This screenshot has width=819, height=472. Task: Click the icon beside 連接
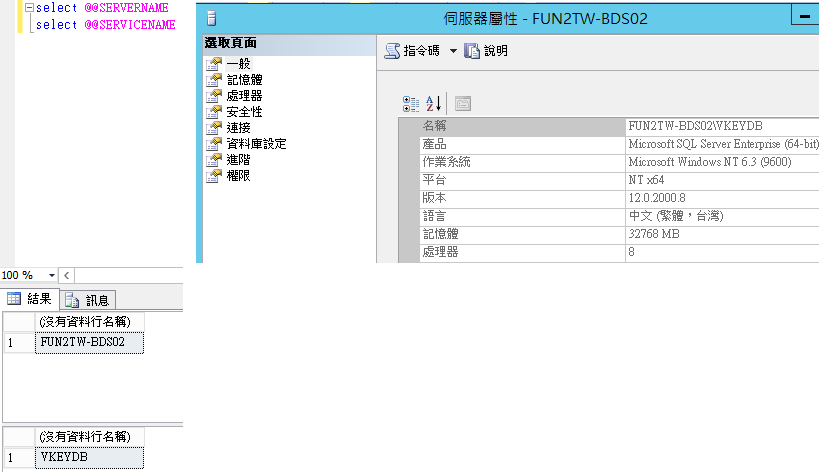pyautogui.click(x=214, y=128)
